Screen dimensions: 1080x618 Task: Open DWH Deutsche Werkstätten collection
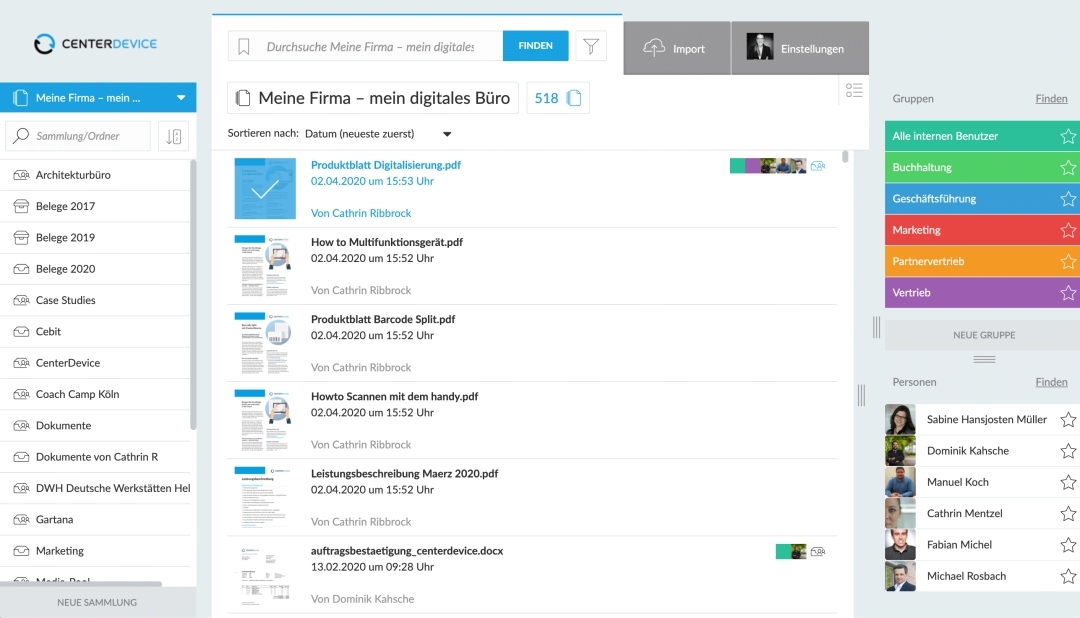(95, 488)
